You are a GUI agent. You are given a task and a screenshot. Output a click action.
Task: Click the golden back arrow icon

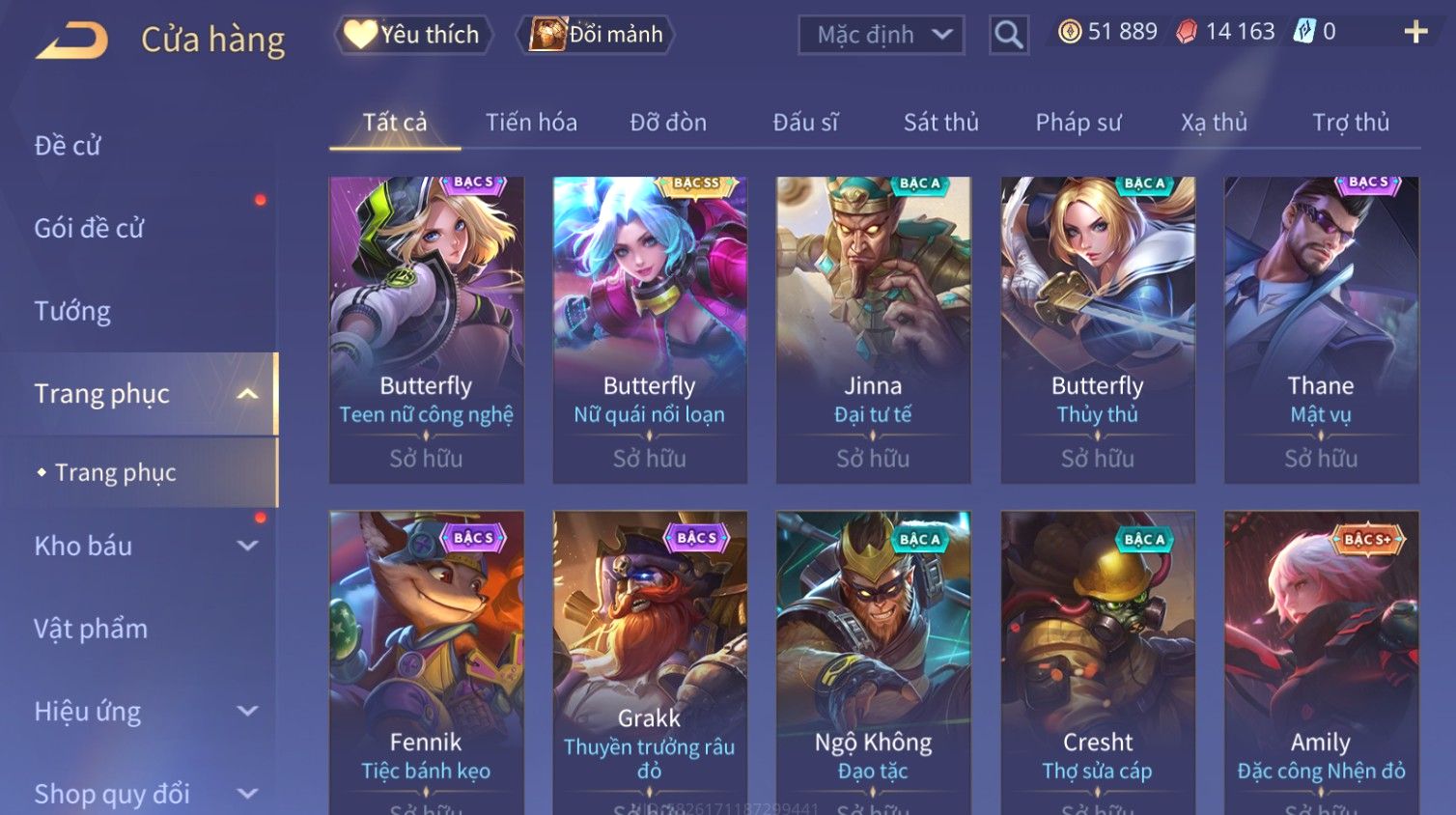click(x=72, y=41)
